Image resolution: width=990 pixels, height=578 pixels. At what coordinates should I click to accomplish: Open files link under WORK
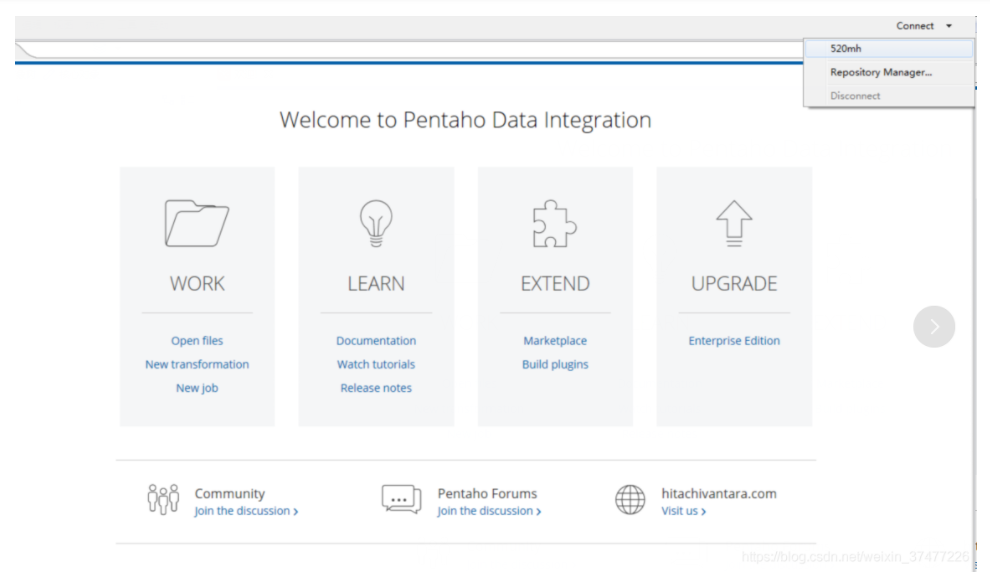[196, 340]
